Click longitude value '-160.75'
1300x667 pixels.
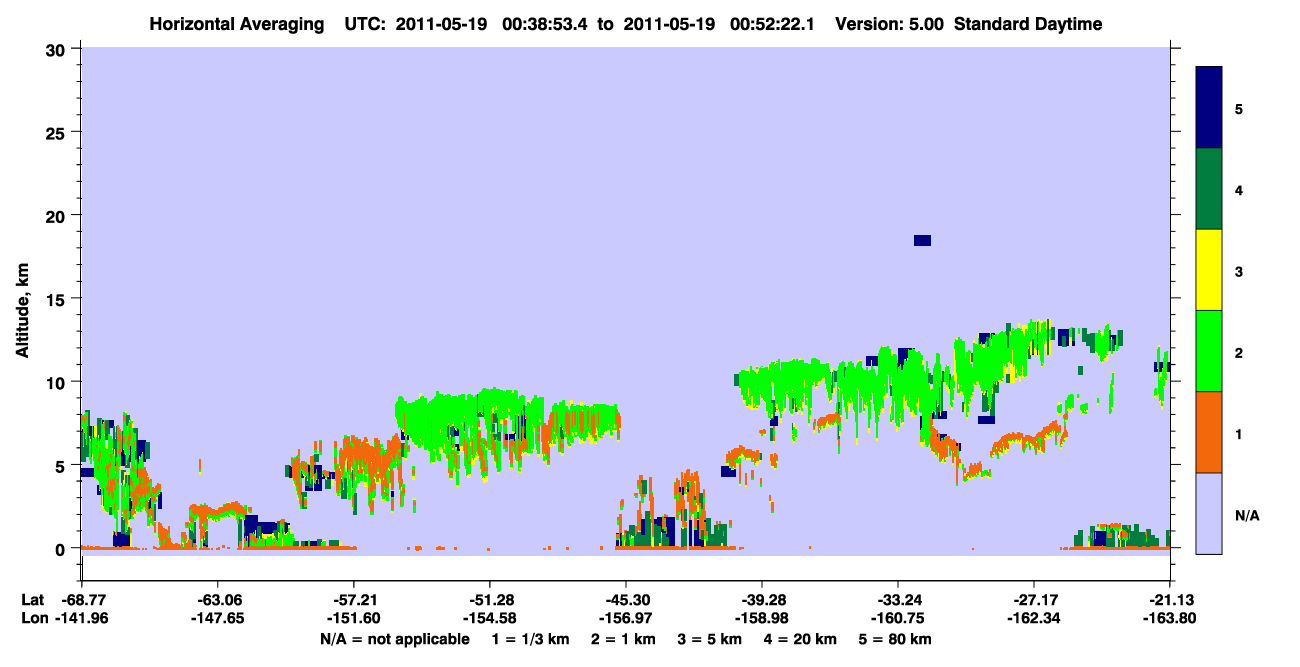point(898,619)
